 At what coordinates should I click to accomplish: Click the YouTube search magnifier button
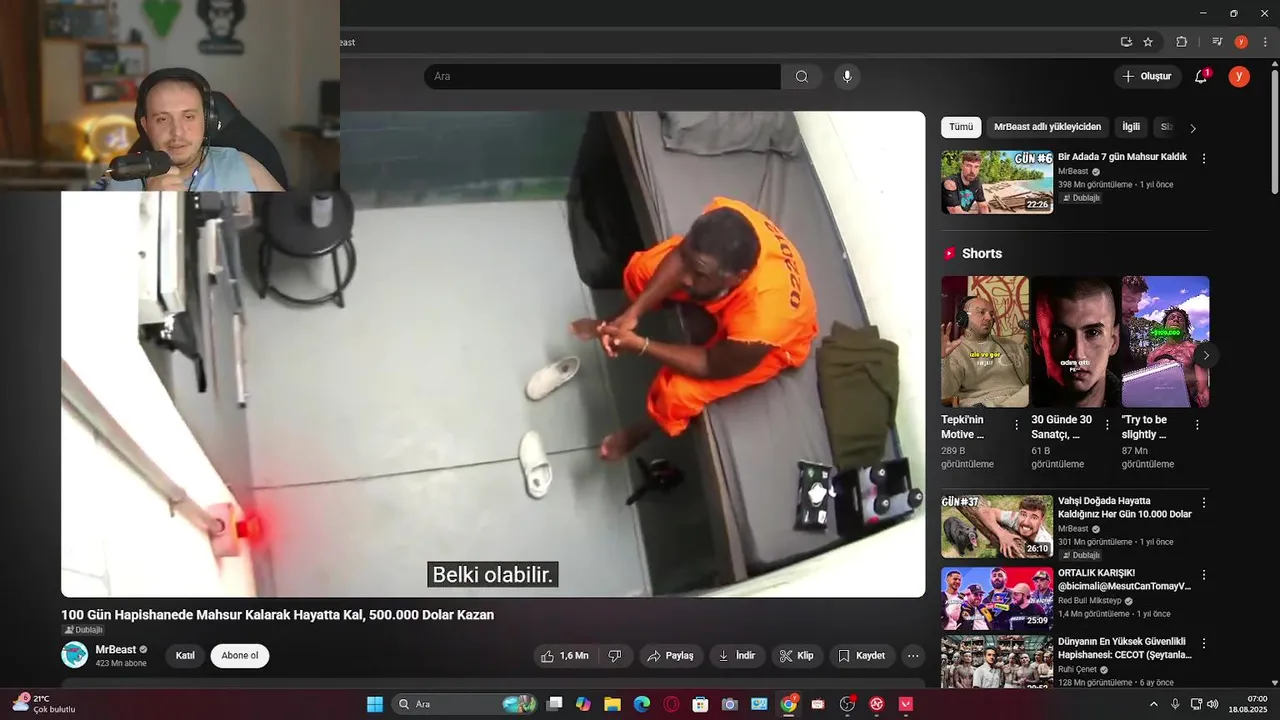[802, 77]
